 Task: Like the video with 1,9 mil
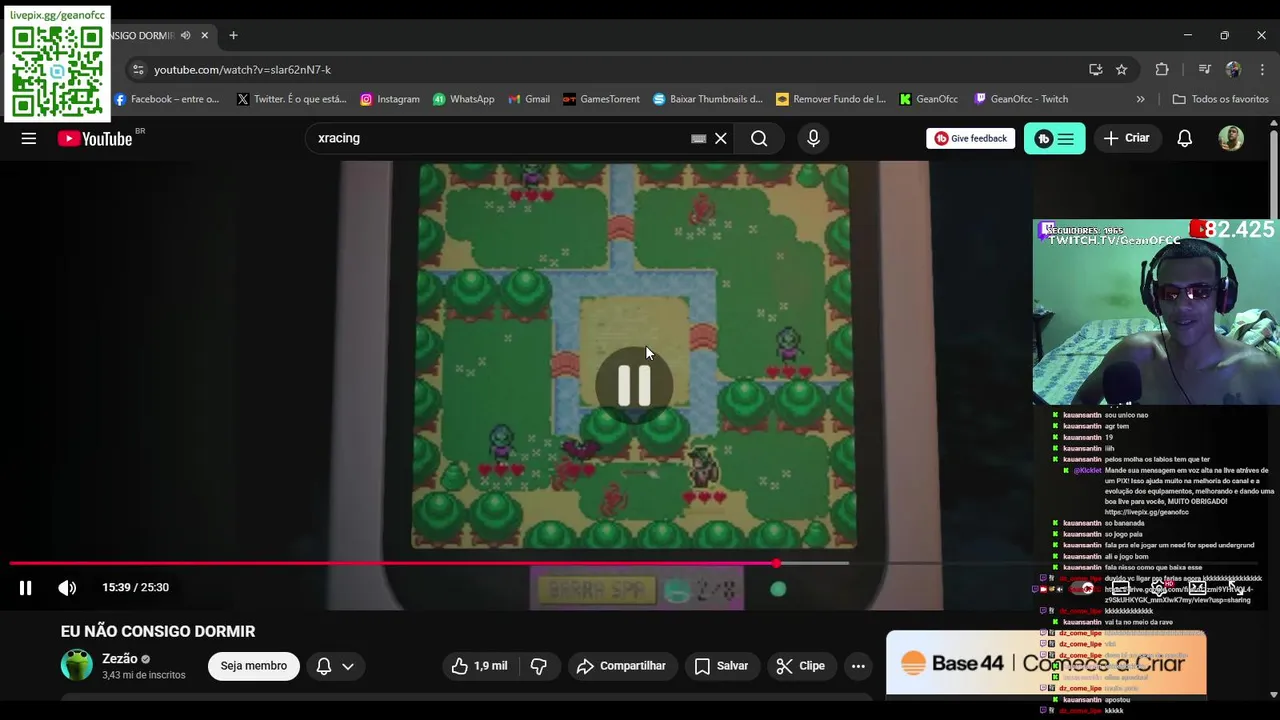[479, 666]
